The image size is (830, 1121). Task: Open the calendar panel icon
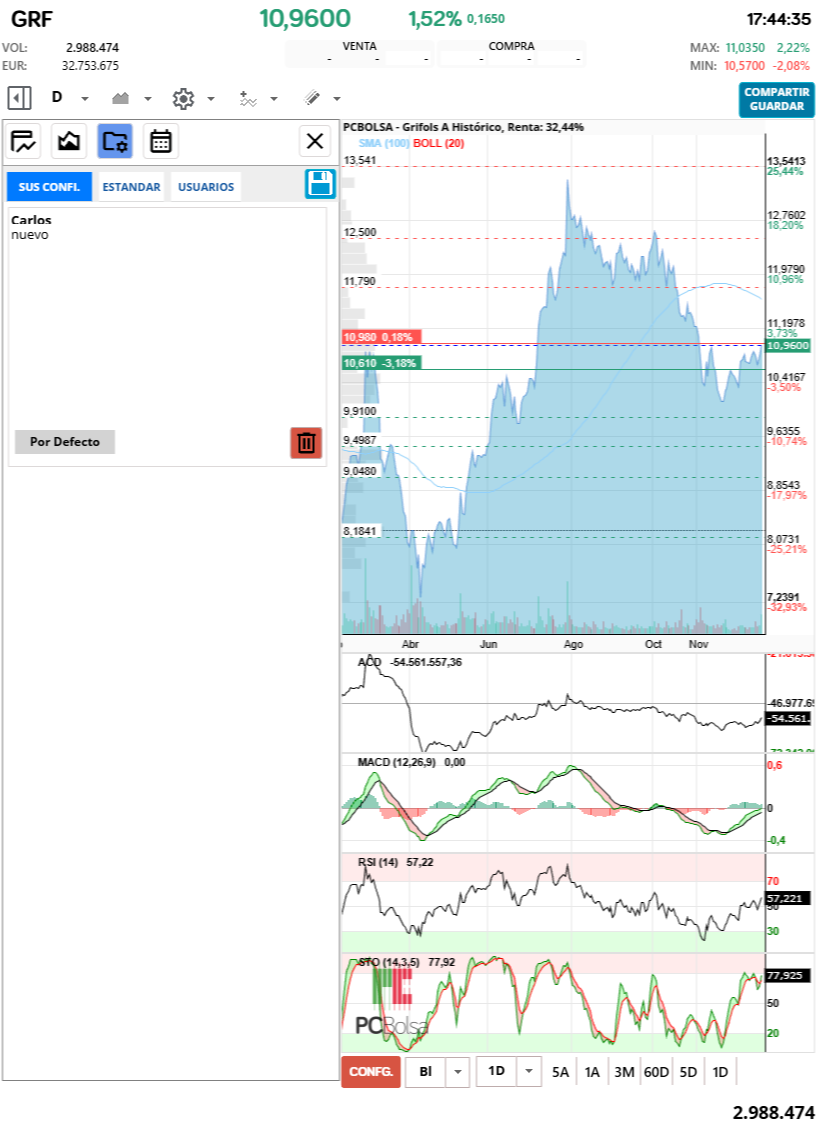[x=160, y=141]
